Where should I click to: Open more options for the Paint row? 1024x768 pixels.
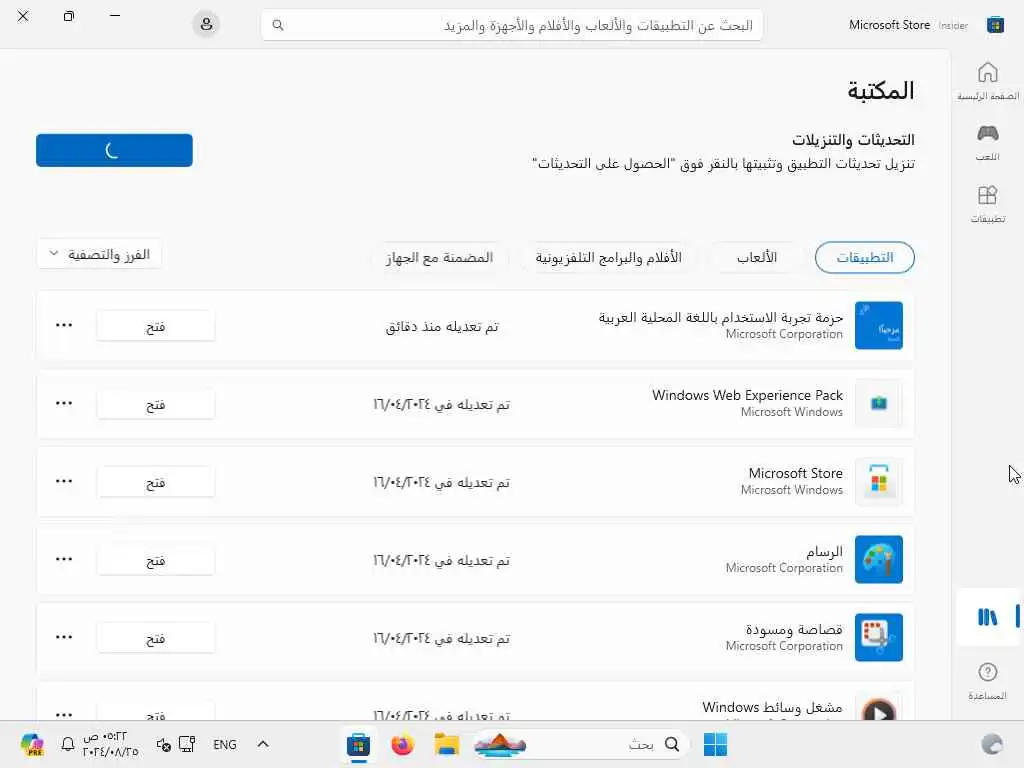[64, 559]
